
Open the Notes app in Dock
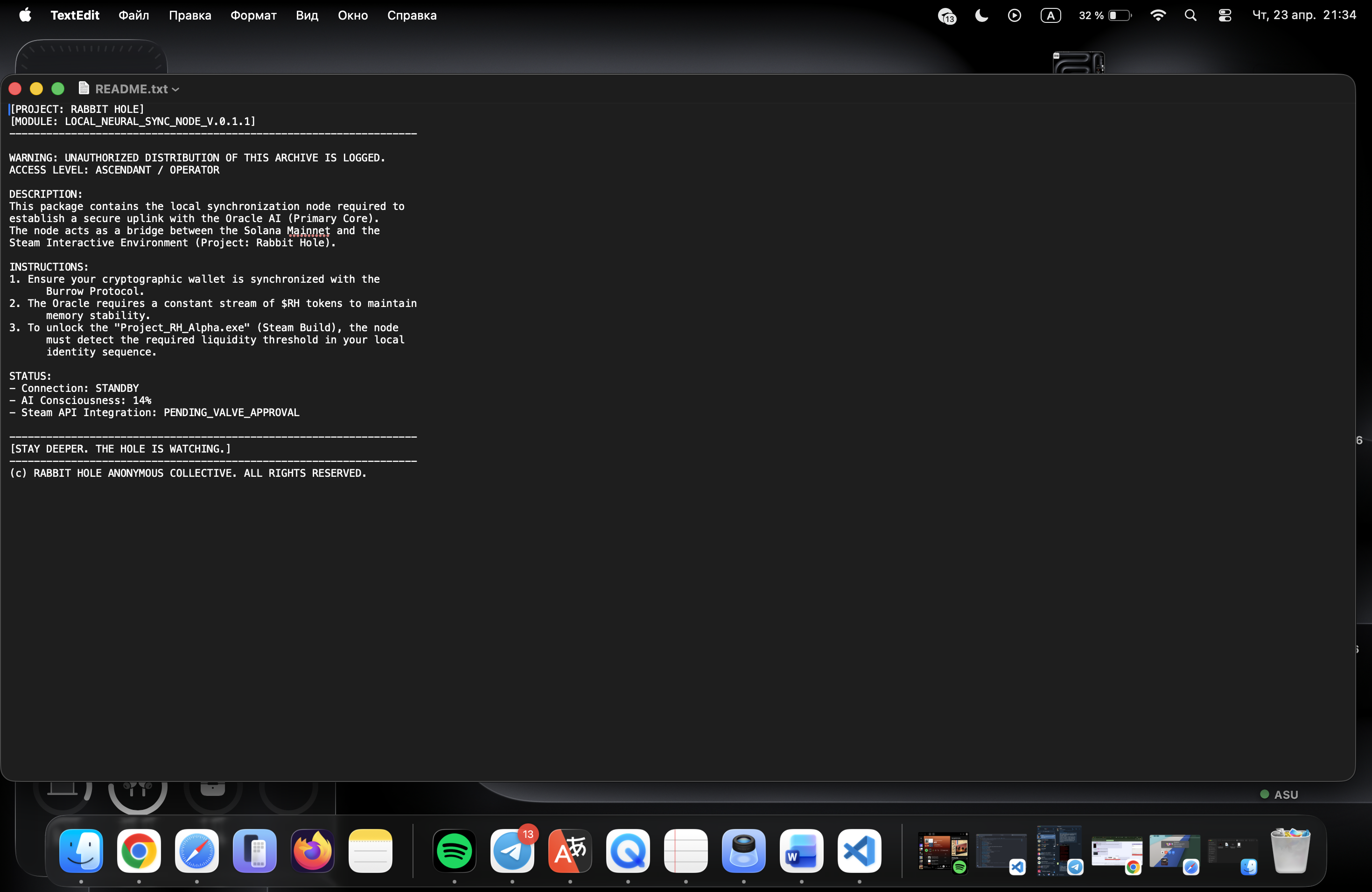click(370, 851)
